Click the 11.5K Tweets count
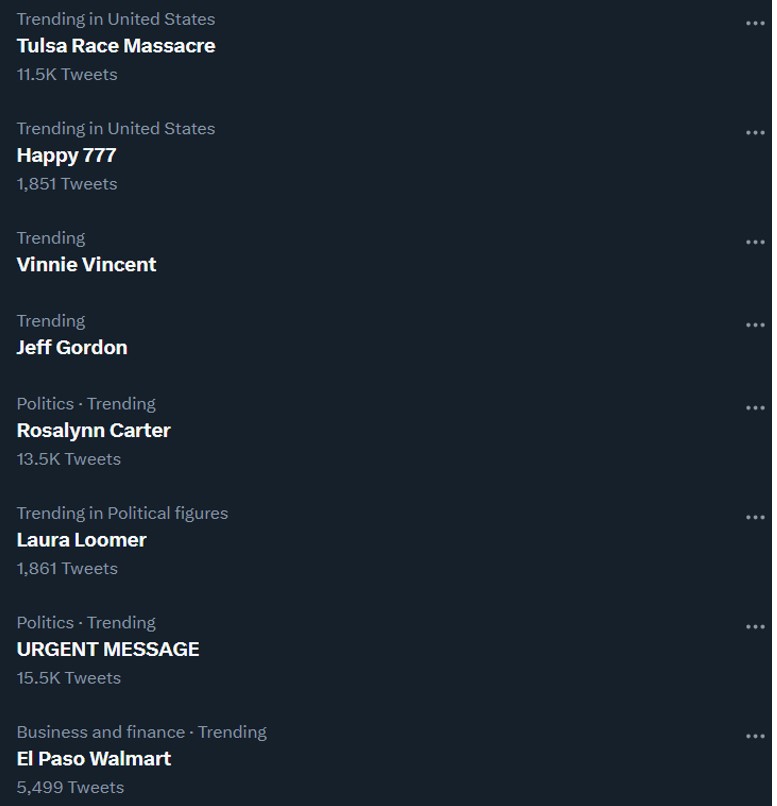Image resolution: width=777 pixels, height=806 pixels. point(66,74)
